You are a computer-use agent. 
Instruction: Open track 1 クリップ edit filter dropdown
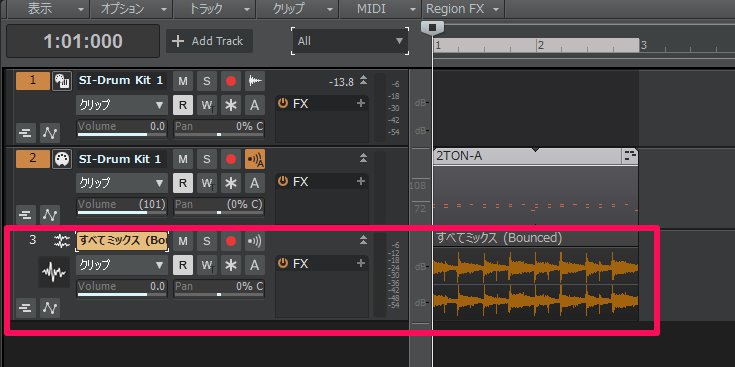click(121, 105)
